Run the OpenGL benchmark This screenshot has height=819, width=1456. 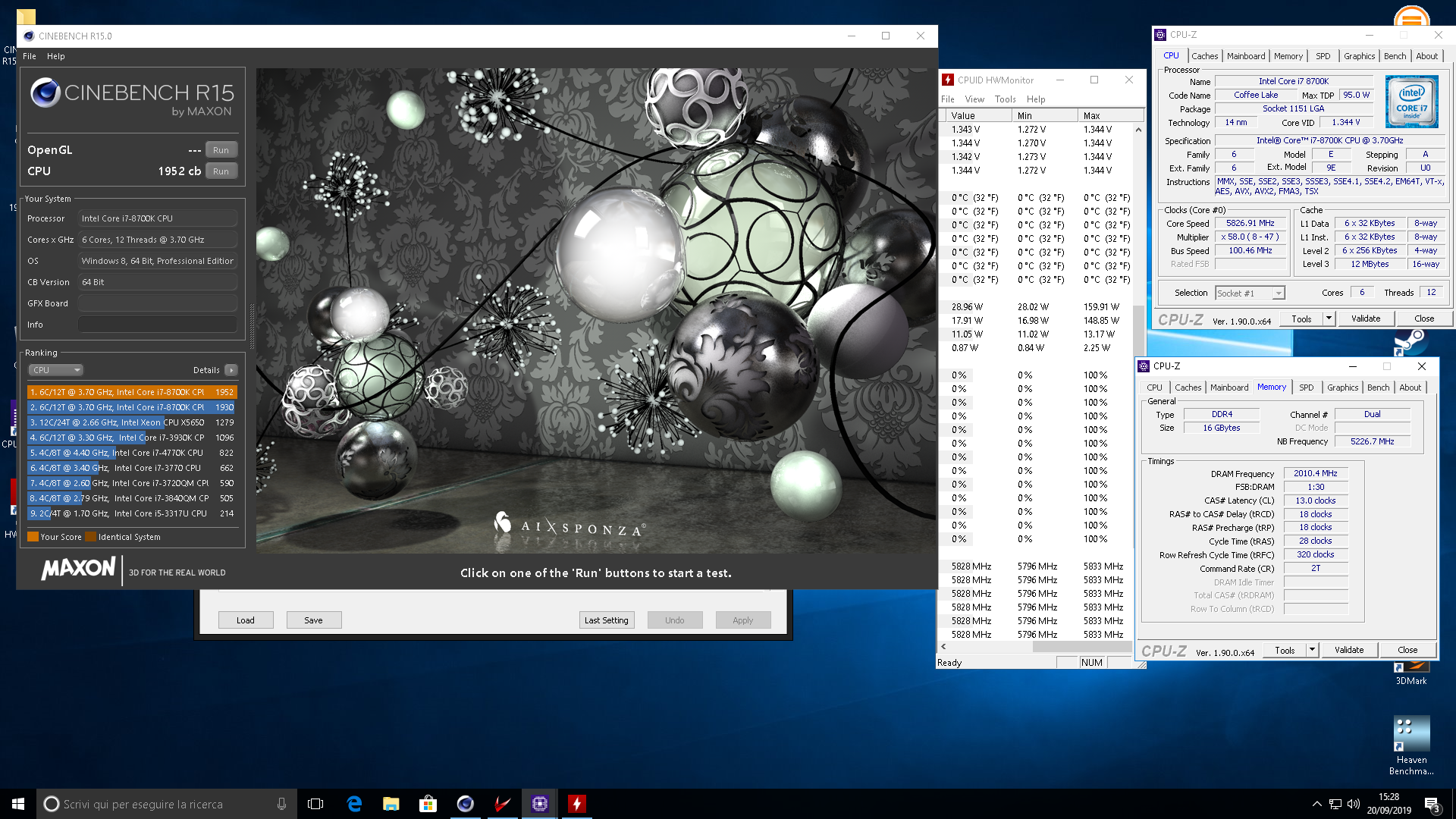pyautogui.click(x=221, y=150)
